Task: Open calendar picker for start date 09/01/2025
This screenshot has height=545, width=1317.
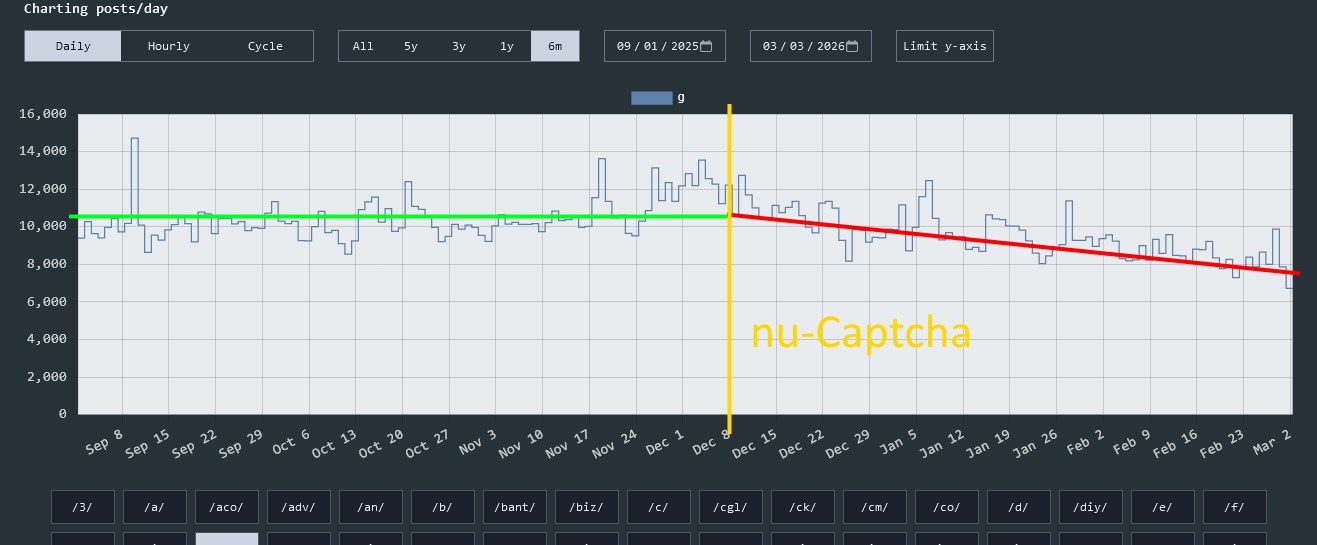Action: click(707, 46)
